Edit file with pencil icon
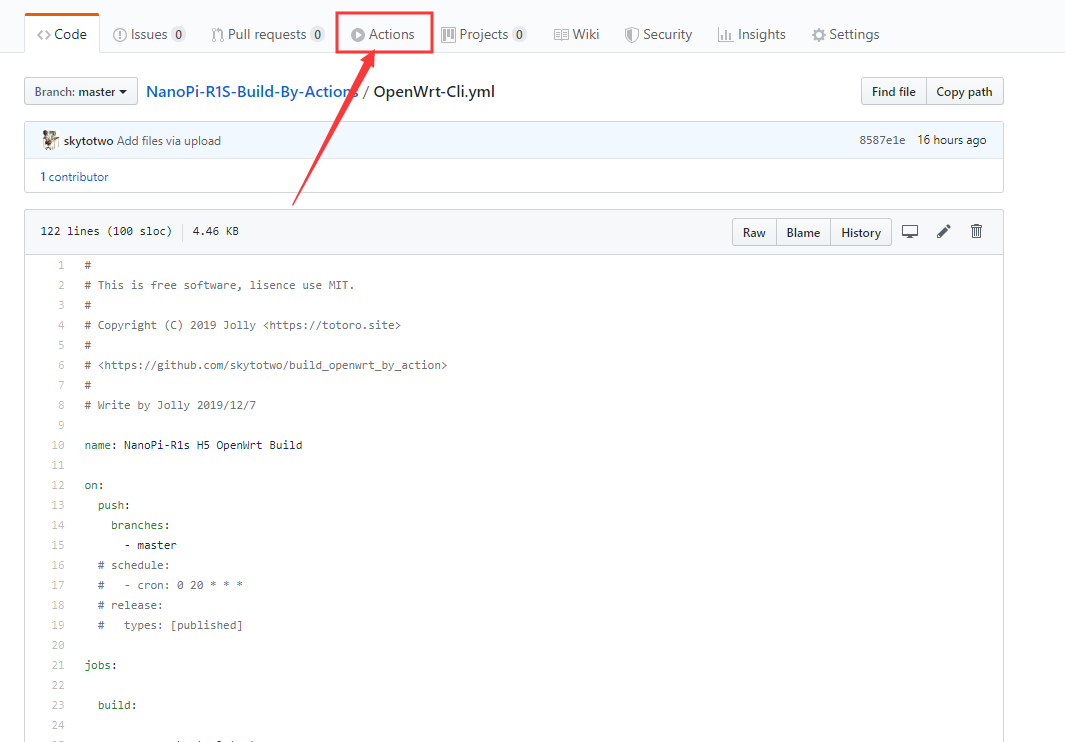The width and height of the screenshot is (1065, 742). point(943,231)
